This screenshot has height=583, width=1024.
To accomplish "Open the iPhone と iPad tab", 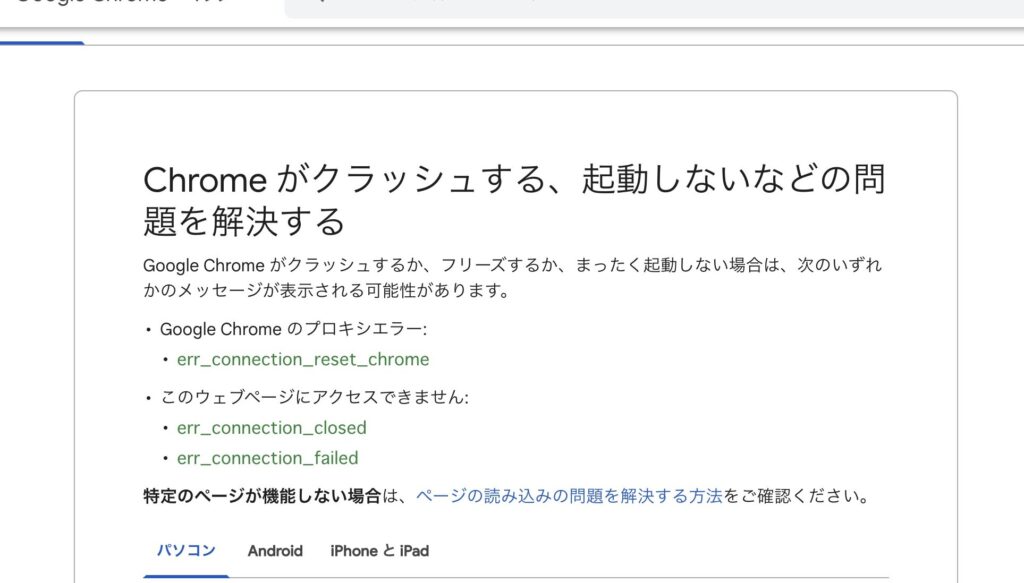I will click(x=379, y=551).
